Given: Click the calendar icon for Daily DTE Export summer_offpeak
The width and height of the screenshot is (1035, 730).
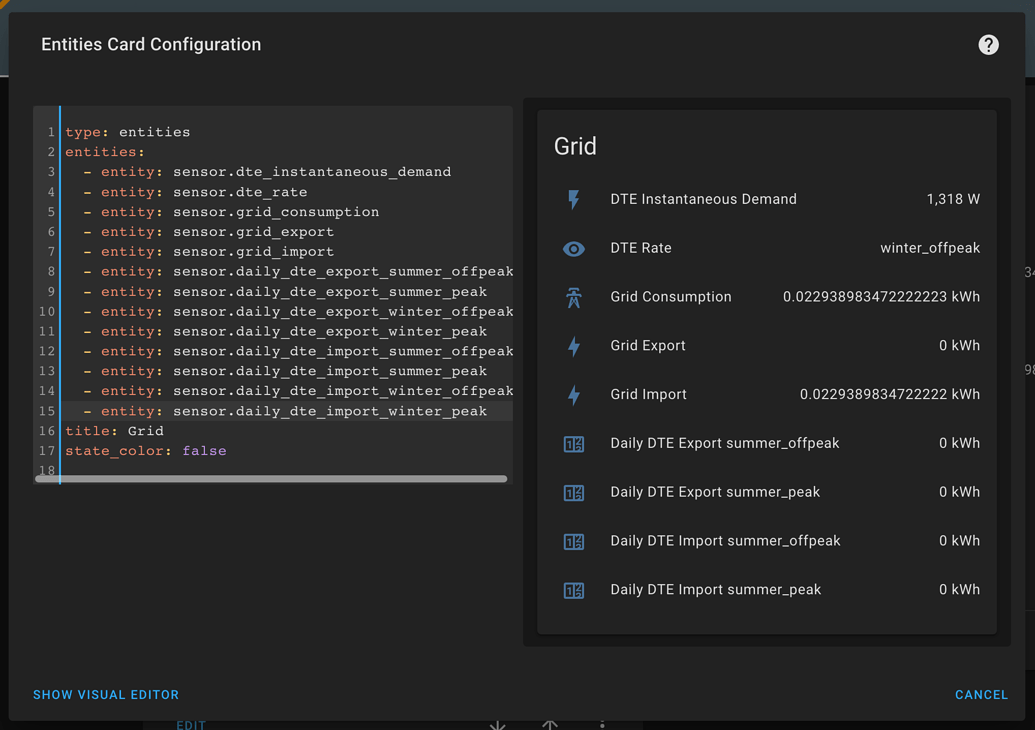Looking at the screenshot, I should tap(573, 443).
